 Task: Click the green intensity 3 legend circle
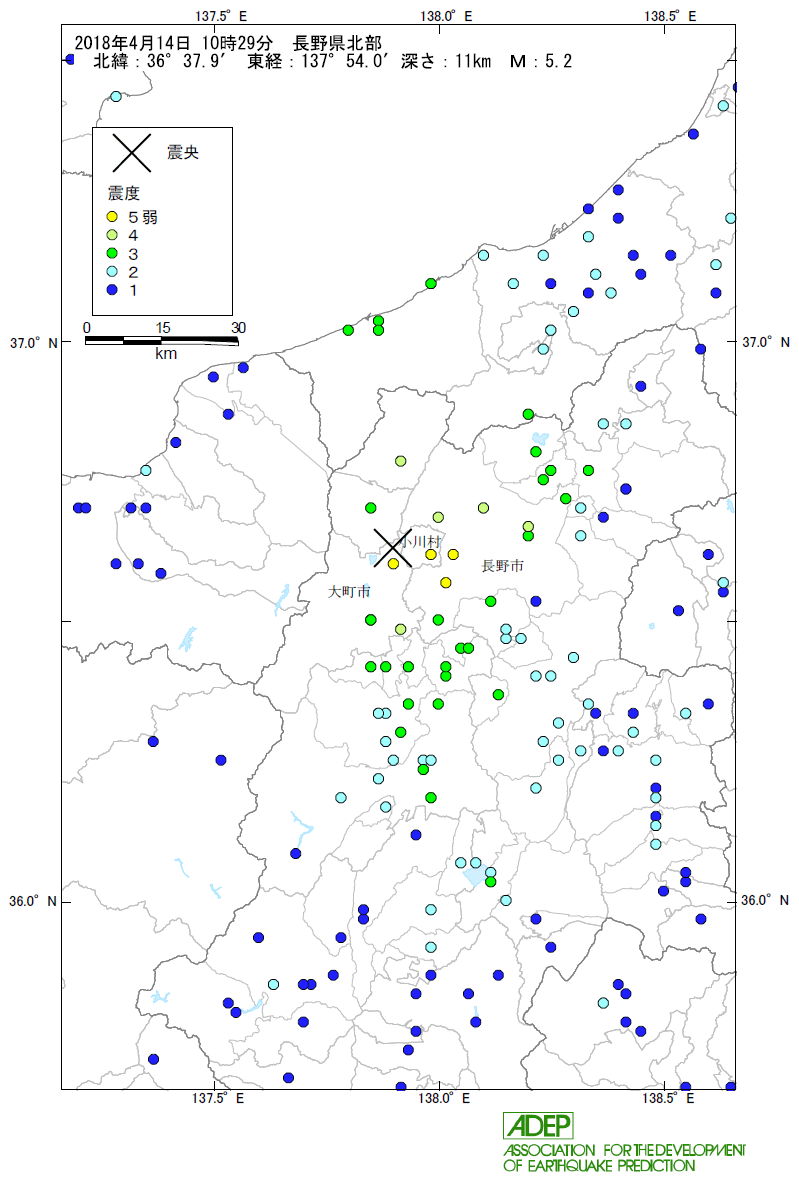click(x=113, y=253)
